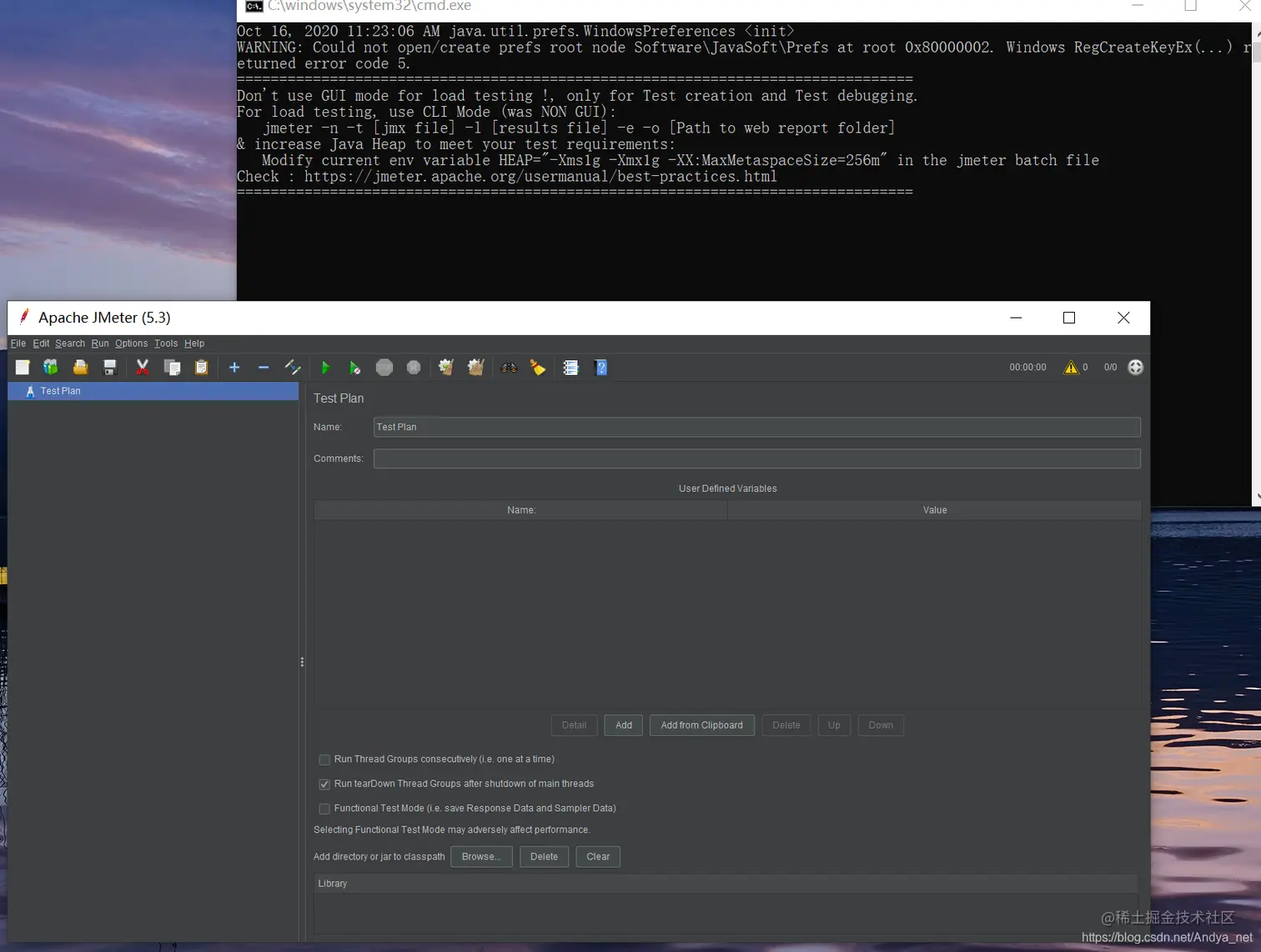The width and height of the screenshot is (1261, 952).
Task: Open the File menu
Action: pos(18,343)
